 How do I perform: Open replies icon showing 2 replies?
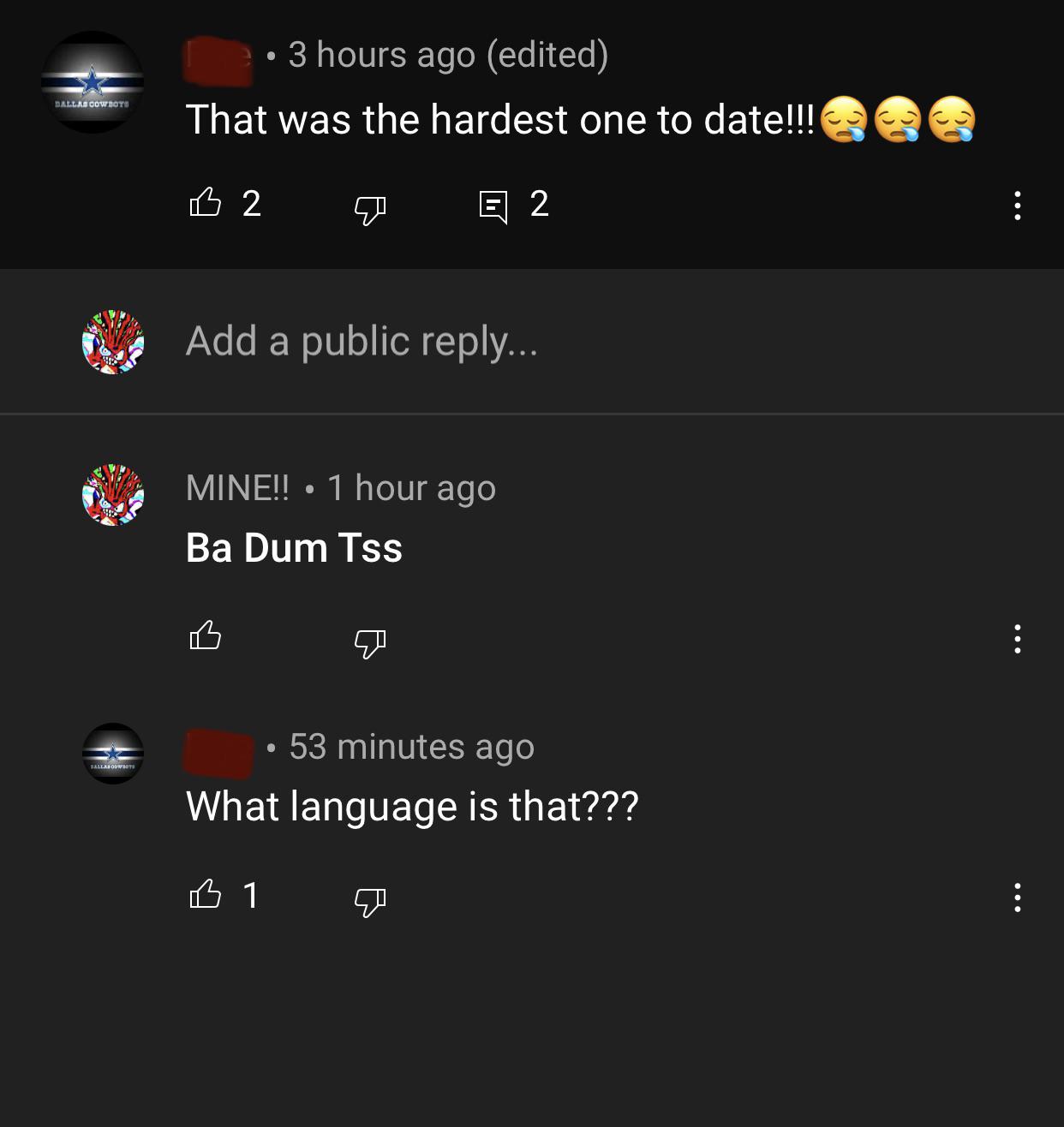pos(493,206)
